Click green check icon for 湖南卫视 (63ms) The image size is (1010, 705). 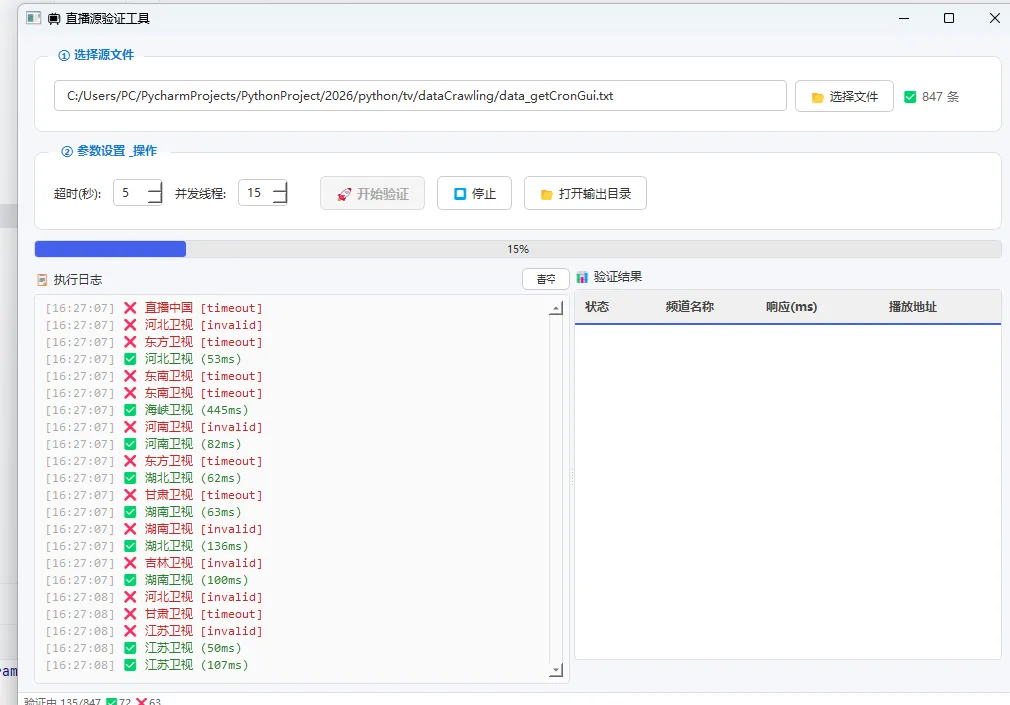pyautogui.click(x=130, y=512)
